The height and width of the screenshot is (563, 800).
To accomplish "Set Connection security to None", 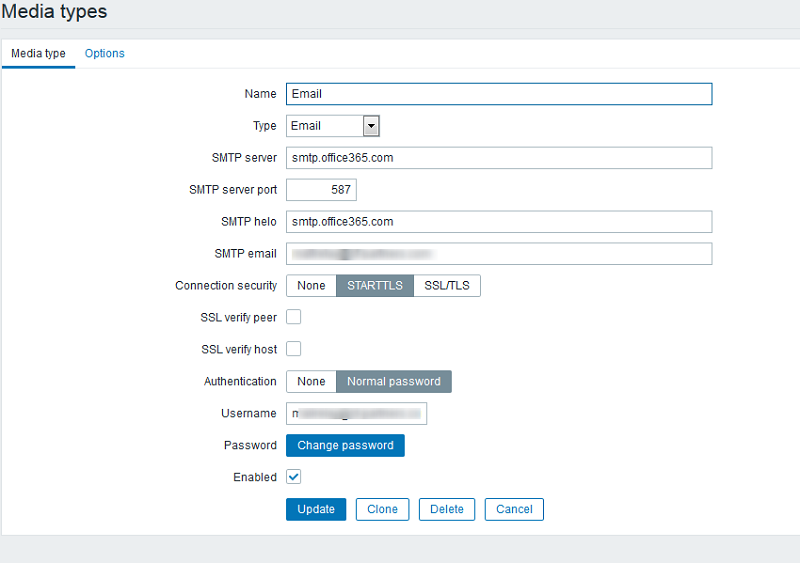I will tap(311, 286).
